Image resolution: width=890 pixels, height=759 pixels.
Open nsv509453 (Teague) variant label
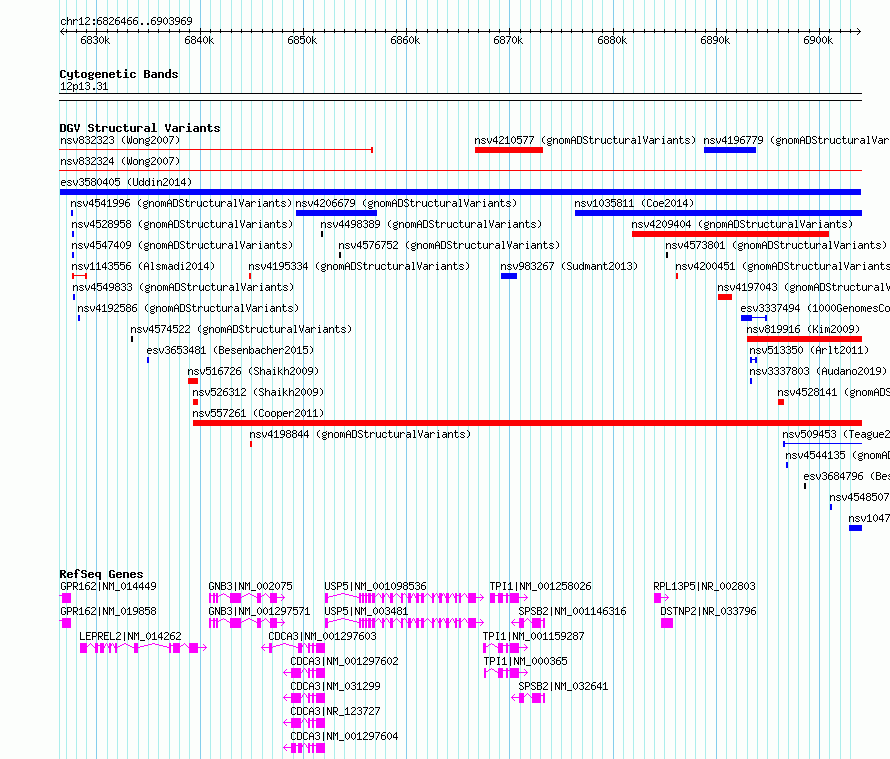coord(836,434)
